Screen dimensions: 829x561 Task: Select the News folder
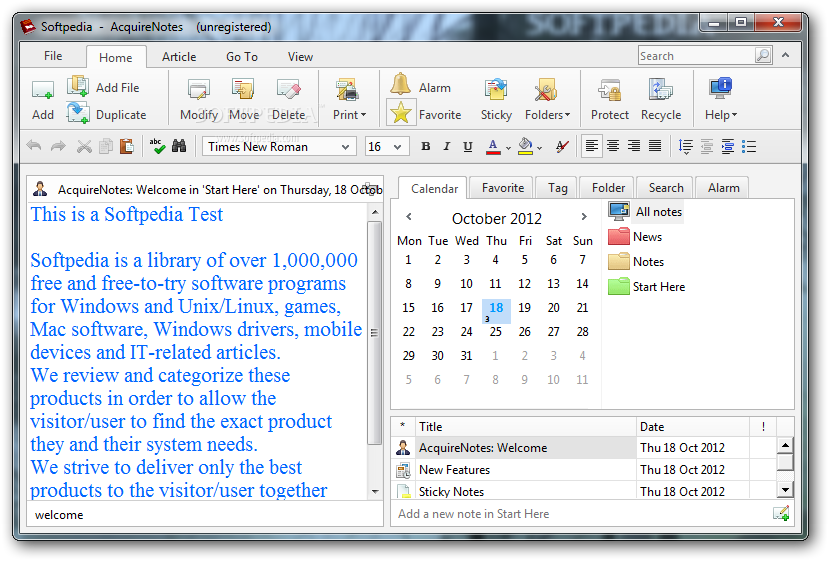pyautogui.click(x=634, y=236)
